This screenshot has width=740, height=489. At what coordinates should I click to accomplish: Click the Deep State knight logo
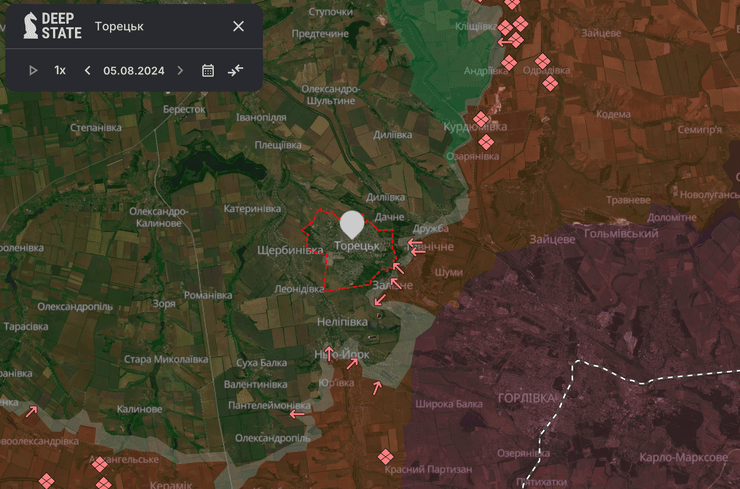coord(31,26)
